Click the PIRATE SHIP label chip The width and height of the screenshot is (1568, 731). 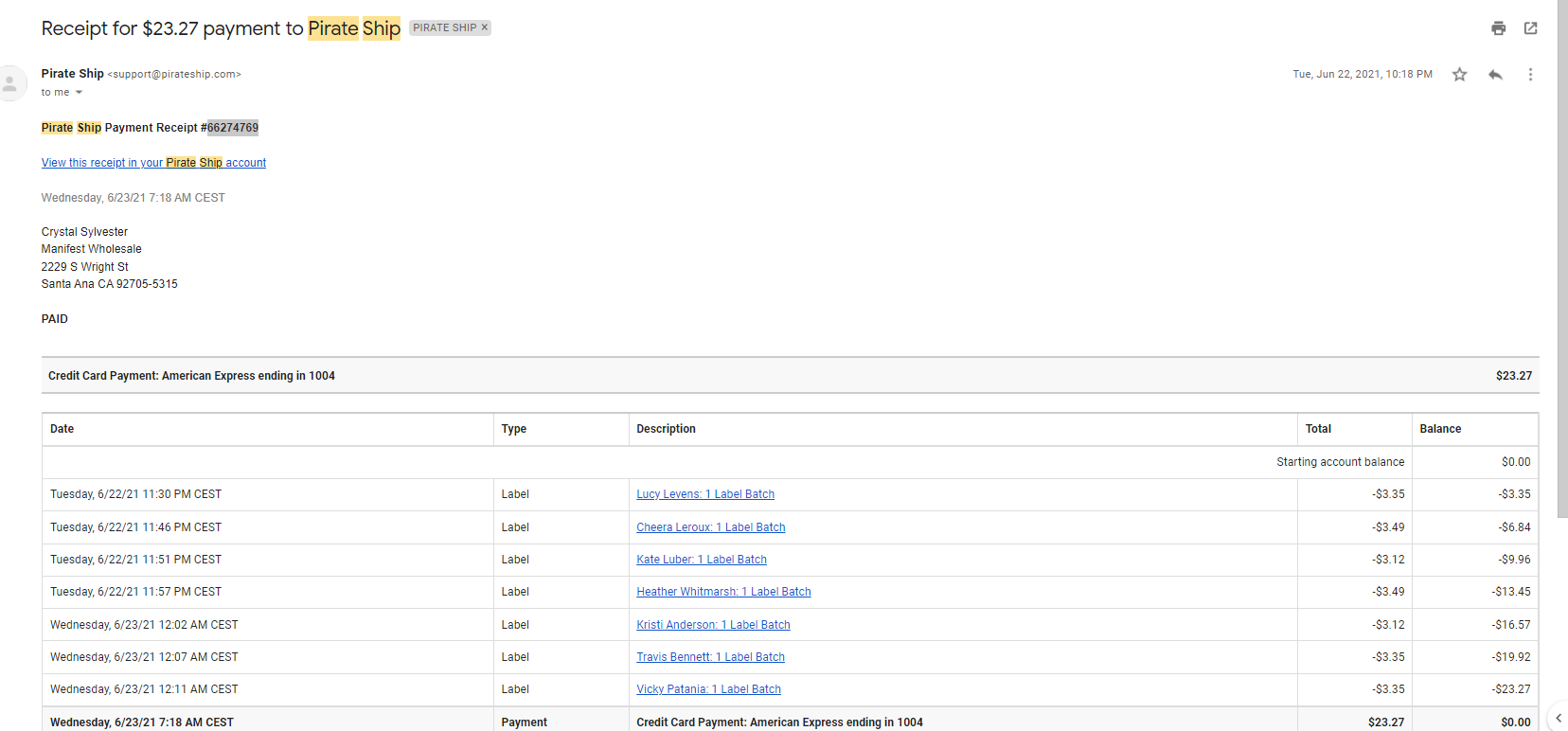tap(444, 27)
